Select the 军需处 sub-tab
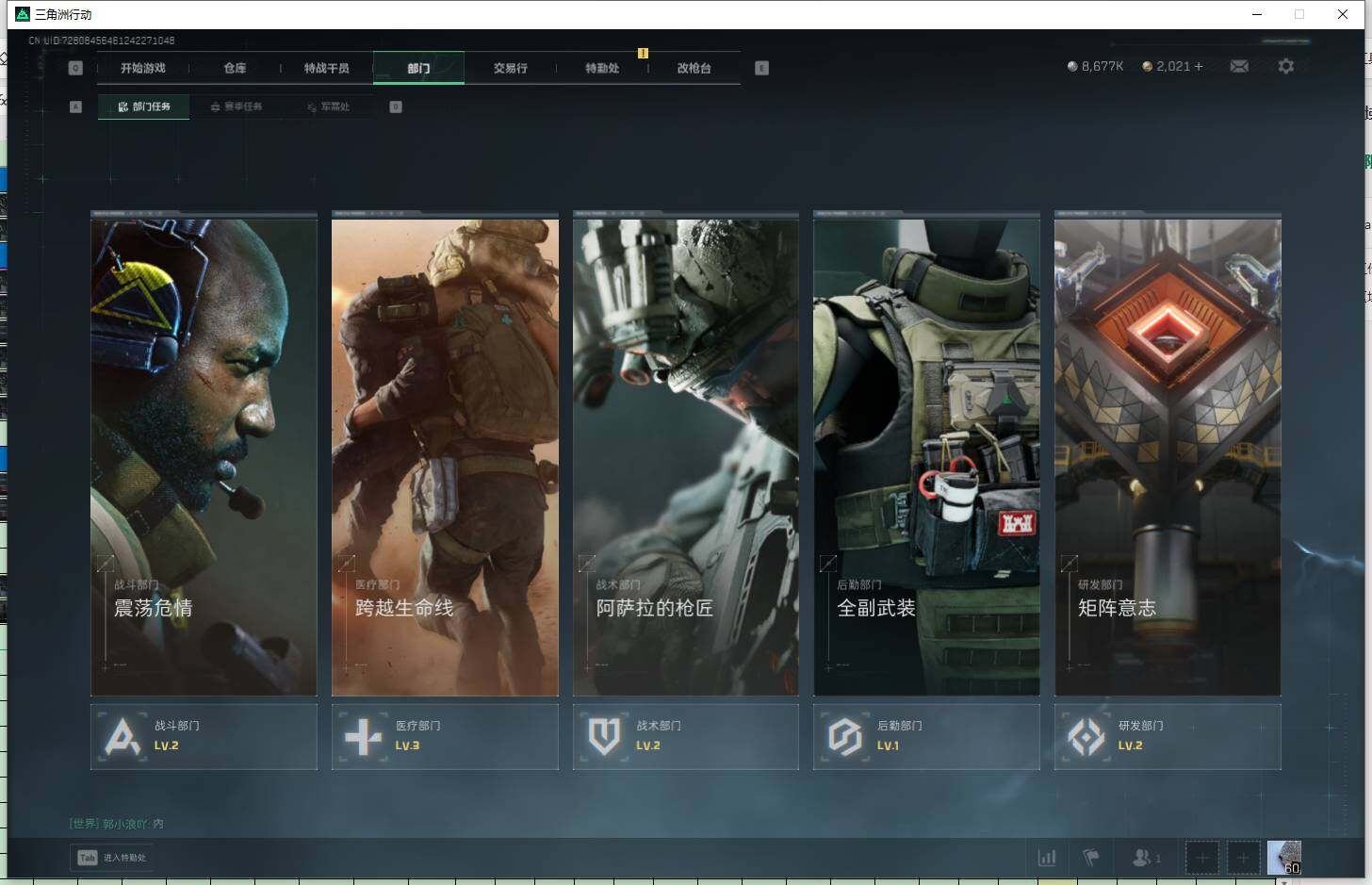 coord(329,107)
